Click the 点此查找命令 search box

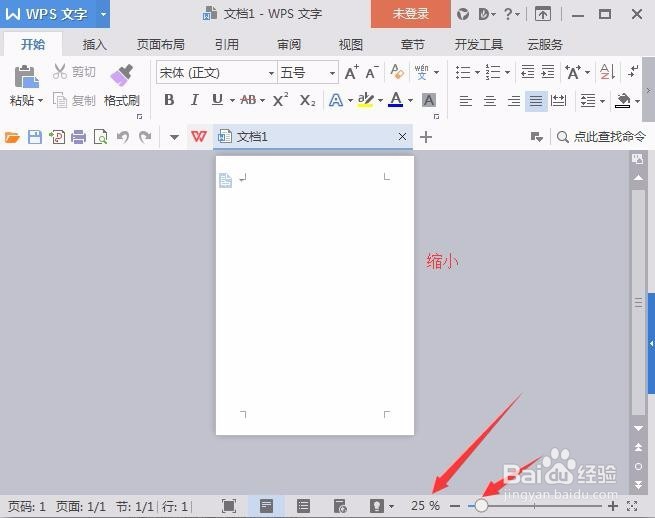pyautogui.click(x=601, y=137)
